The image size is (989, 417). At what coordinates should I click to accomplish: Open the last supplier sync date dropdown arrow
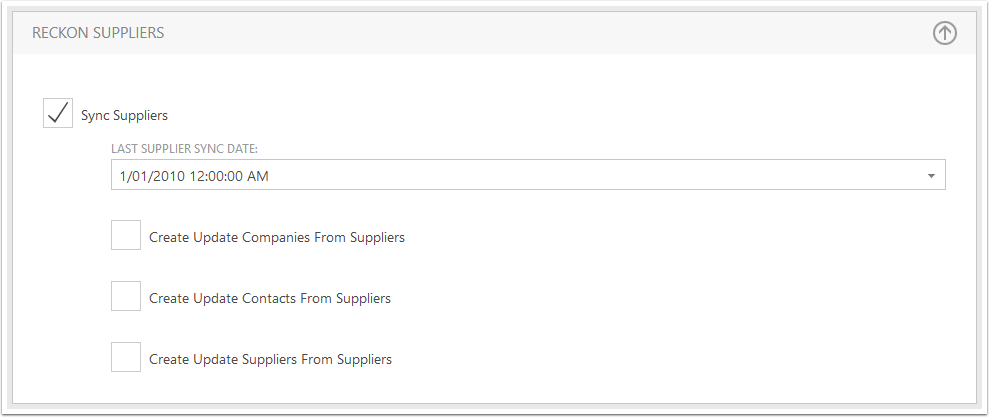[931, 176]
